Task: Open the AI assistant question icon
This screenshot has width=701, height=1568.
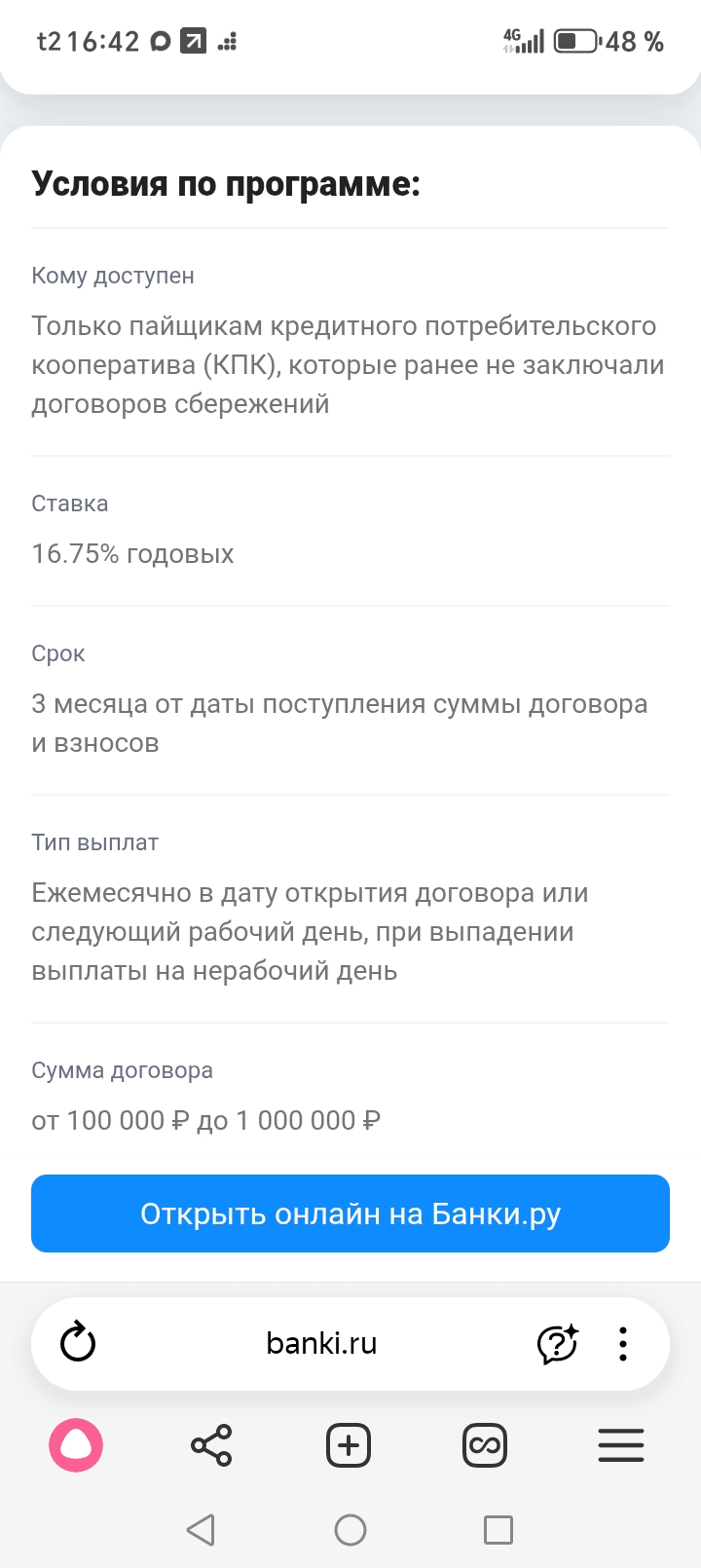Action: 558,1344
